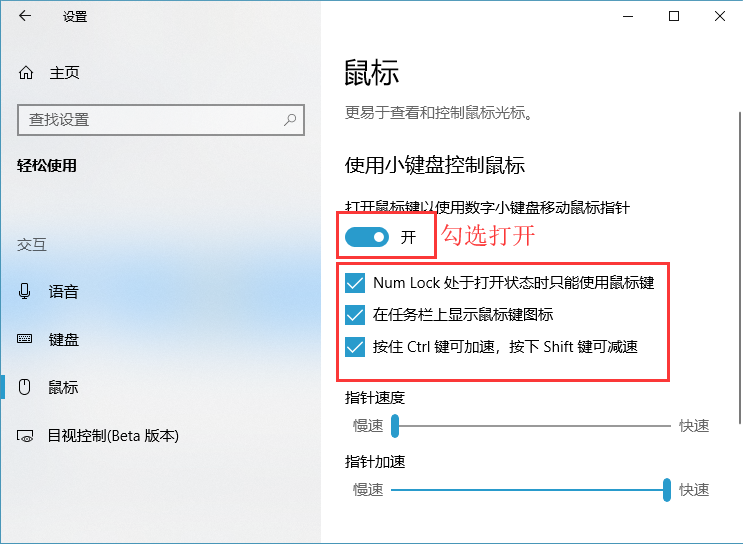The image size is (743, 544).
Task: Uncheck the Ctrl/Shift speed checkbox
Action: click(x=355, y=347)
